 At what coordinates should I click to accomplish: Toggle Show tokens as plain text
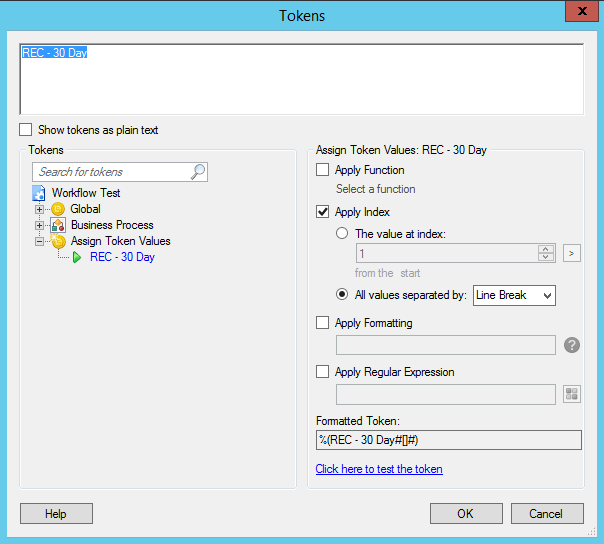25,130
